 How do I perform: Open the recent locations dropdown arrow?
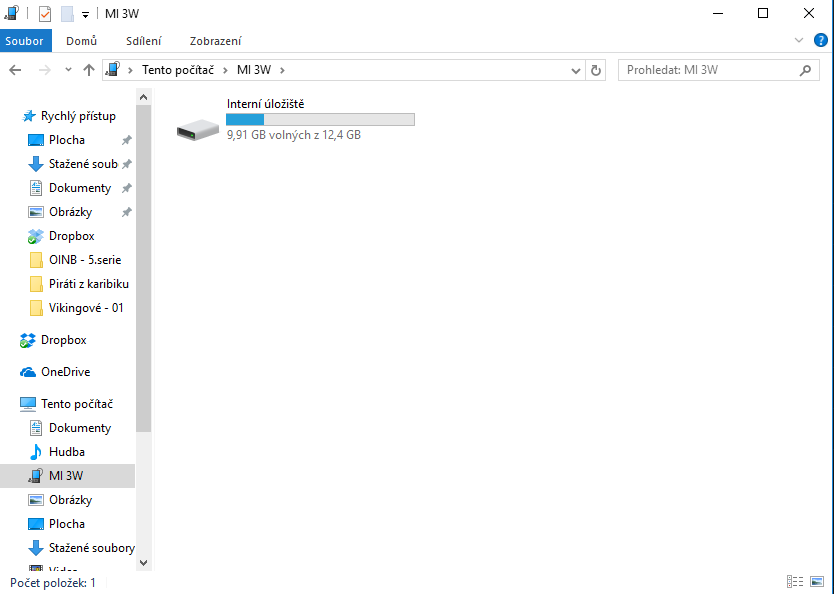pos(68,70)
